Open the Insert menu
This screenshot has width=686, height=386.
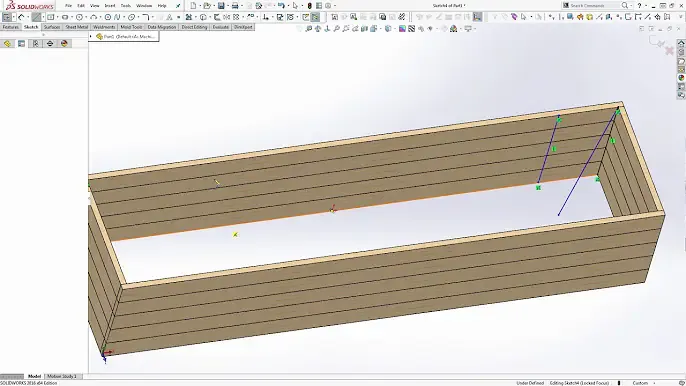click(x=110, y=6)
